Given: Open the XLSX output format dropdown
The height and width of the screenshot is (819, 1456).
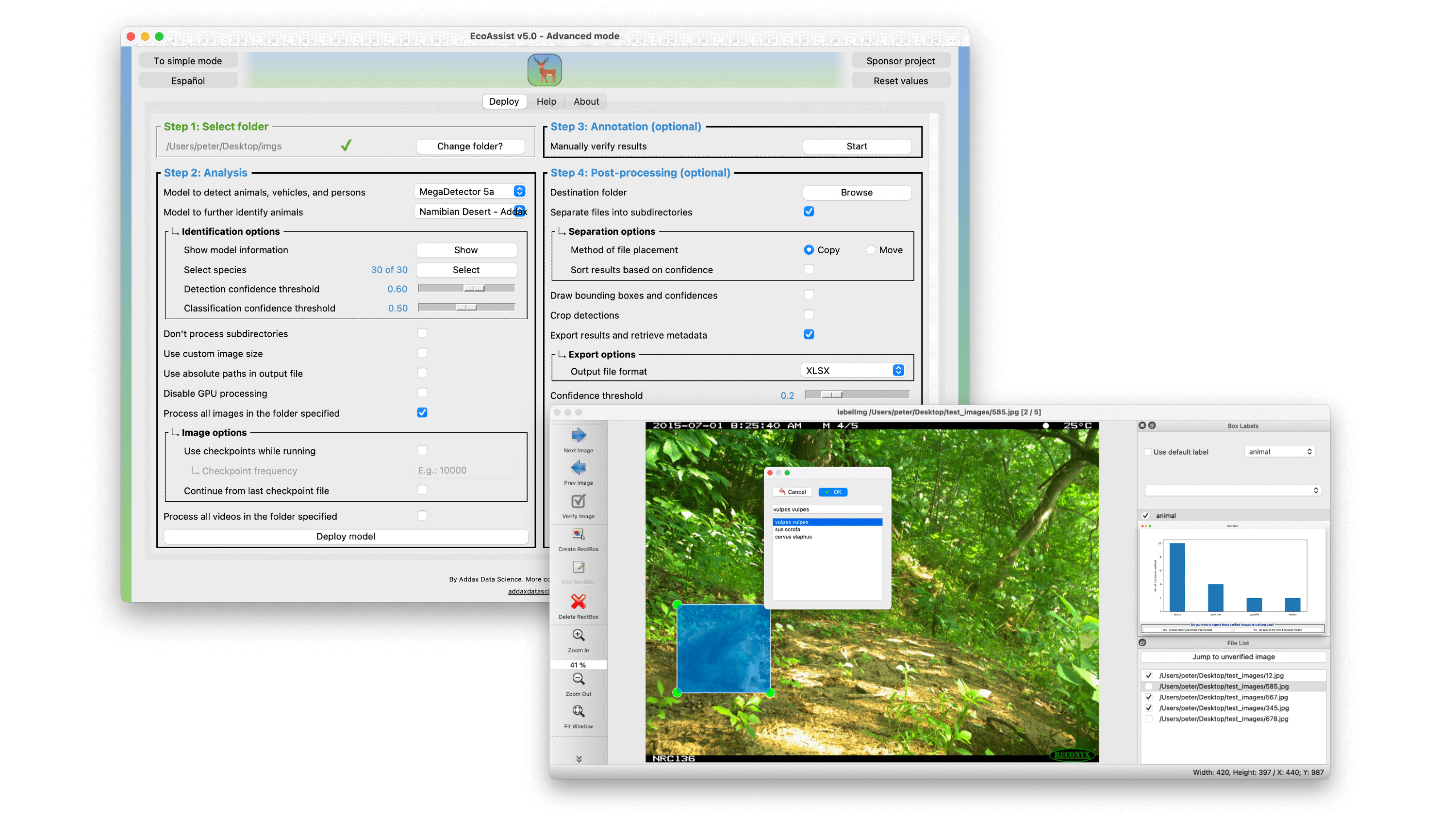Looking at the screenshot, I should 853,370.
